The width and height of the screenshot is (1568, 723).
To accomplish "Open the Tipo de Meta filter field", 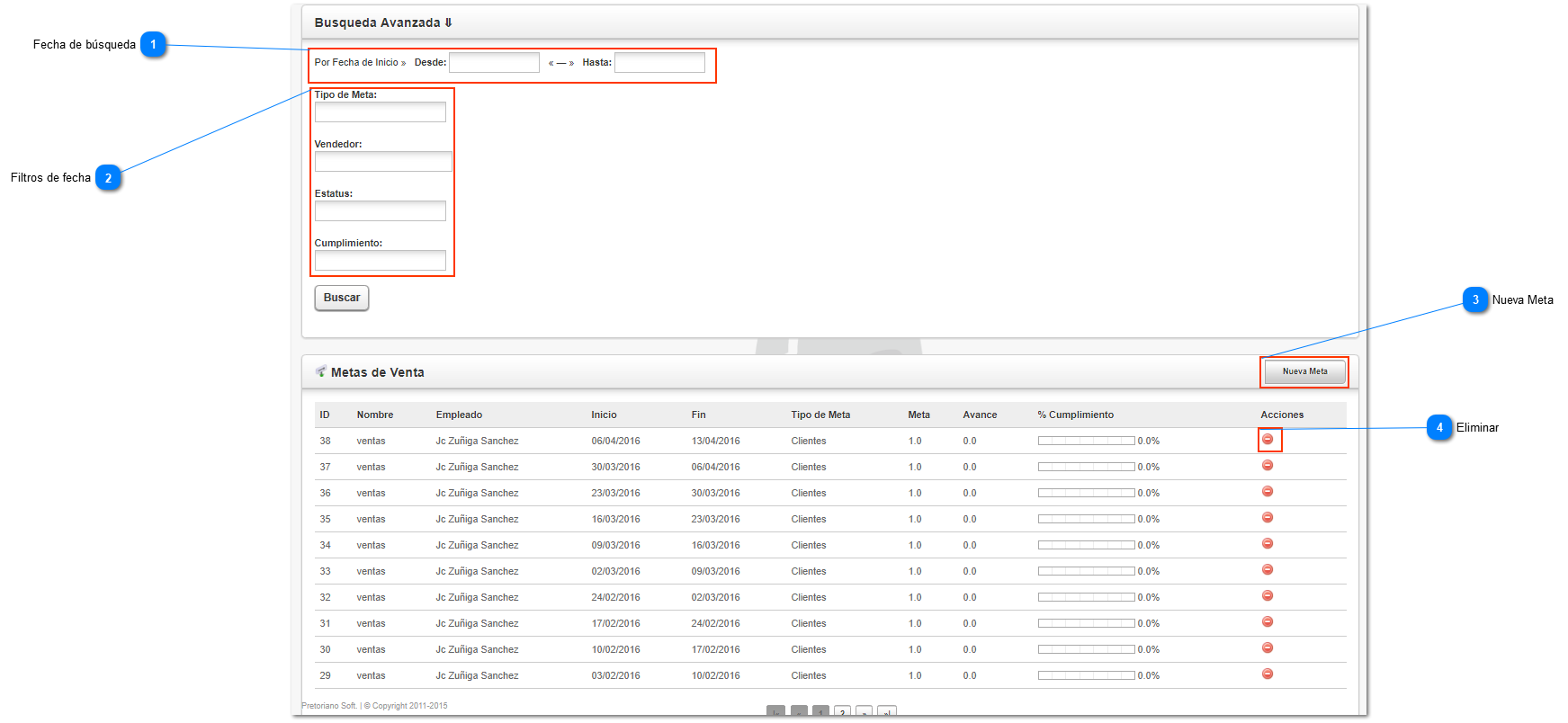I will 381,112.
